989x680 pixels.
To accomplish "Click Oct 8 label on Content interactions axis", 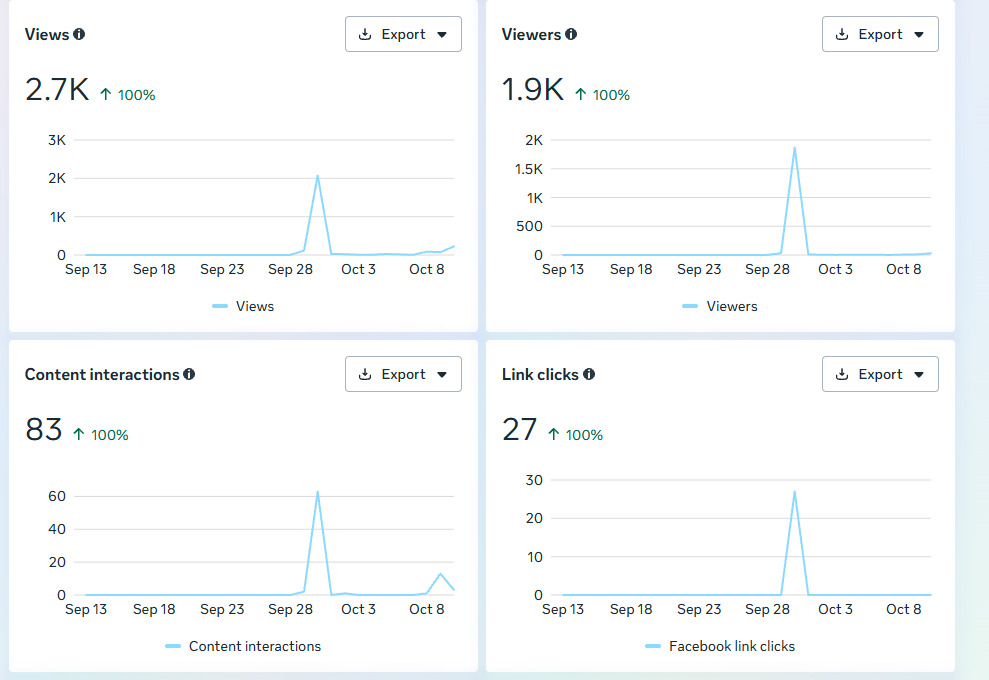I will tap(426, 609).
